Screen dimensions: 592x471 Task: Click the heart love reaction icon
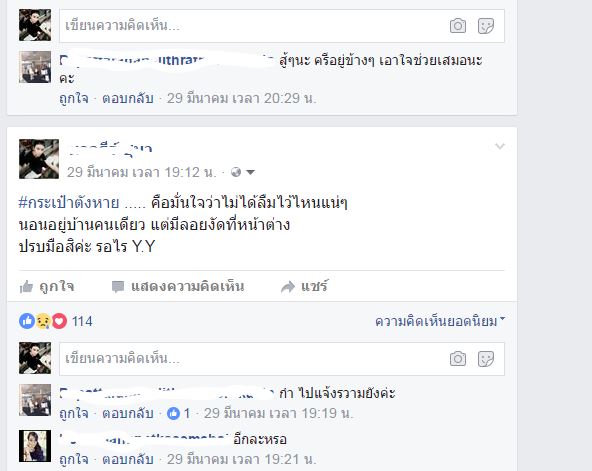(59, 321)
